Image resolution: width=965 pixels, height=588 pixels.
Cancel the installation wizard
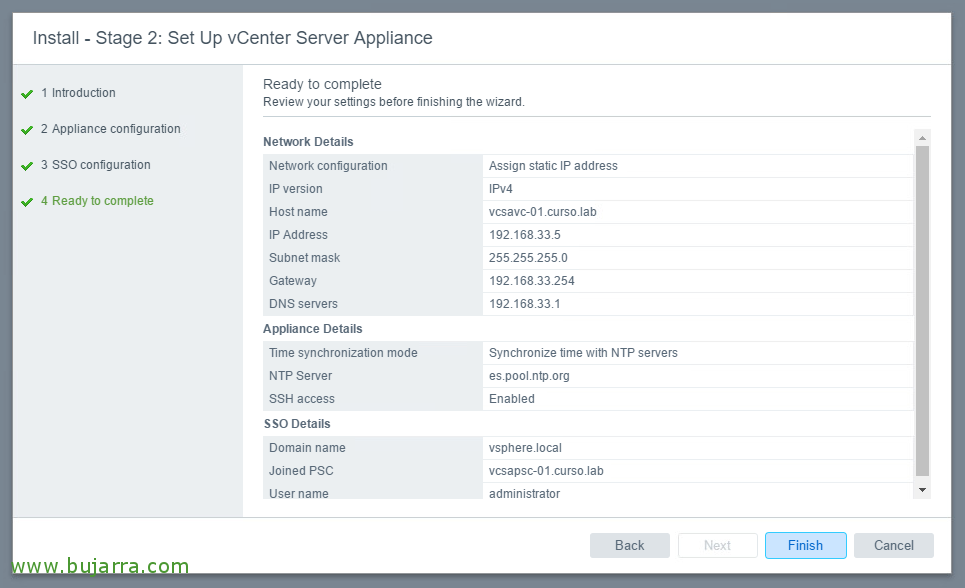tap(894, 546)
